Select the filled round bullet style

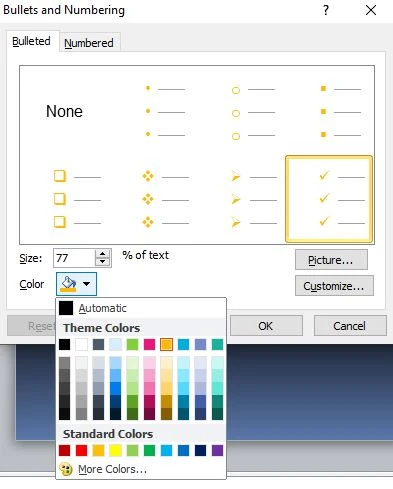click(x=166, y=112)
